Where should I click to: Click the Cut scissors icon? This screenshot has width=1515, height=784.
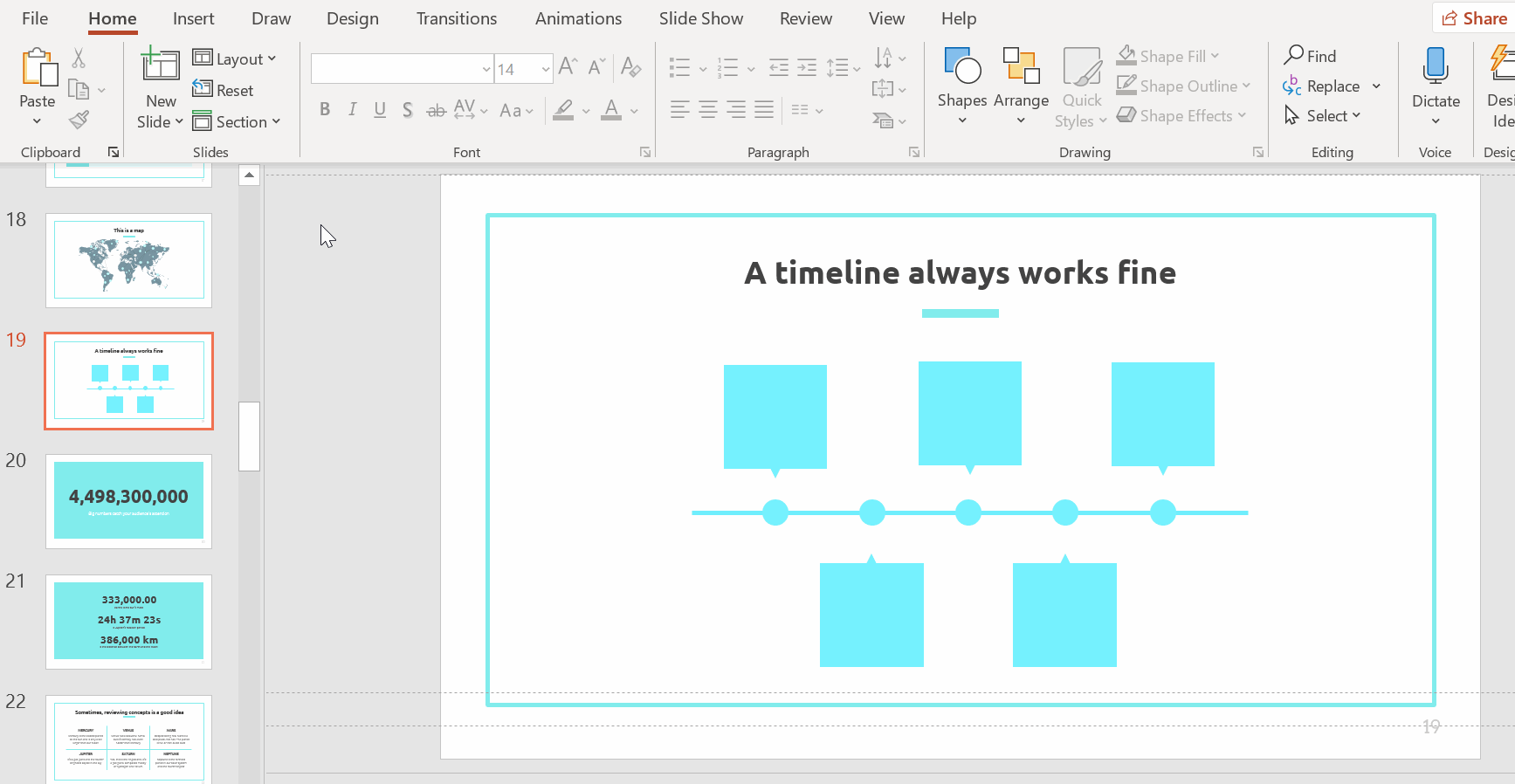pyautogui.click(x=79, y=58)
